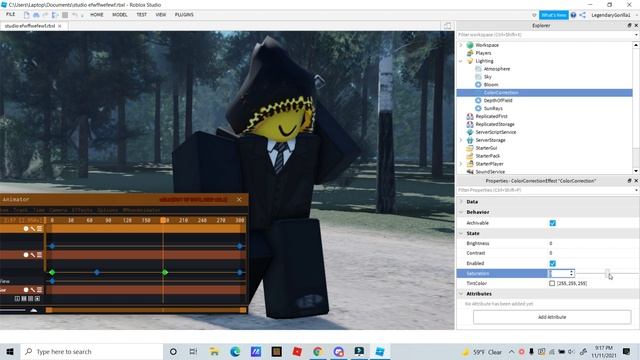Select ReplicatedFirst in Explorer
This screenshot has width=640, height=360.
(491, 116)
